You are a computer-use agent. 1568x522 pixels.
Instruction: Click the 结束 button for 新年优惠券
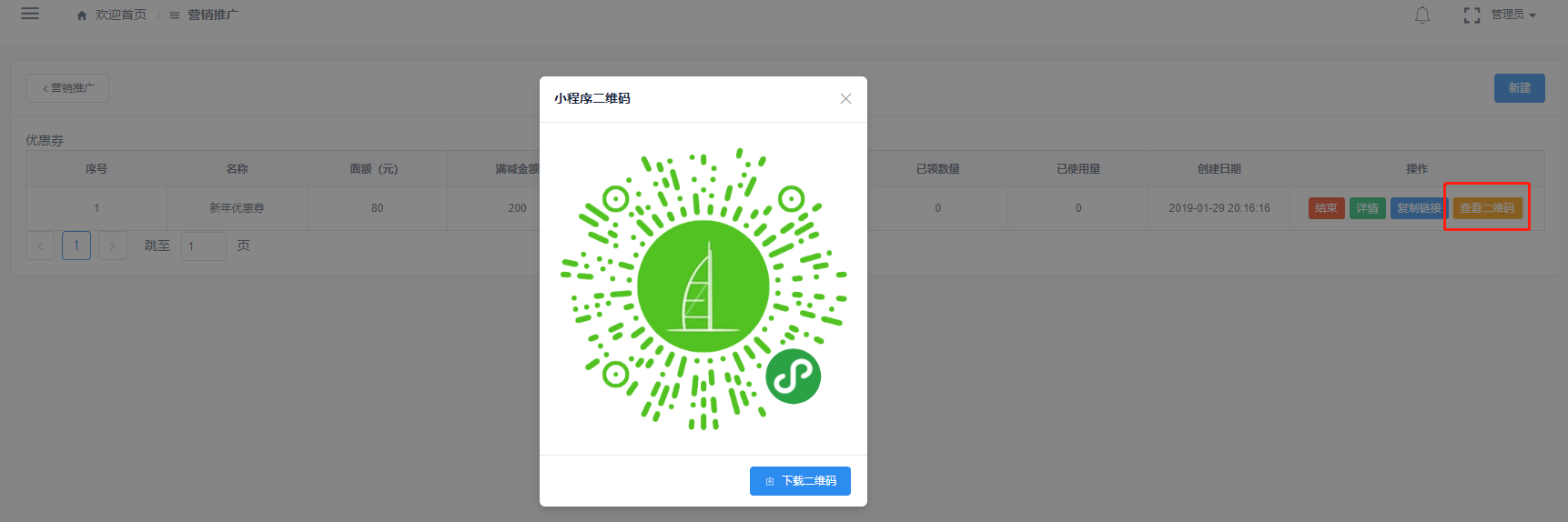pos(1326,208)
